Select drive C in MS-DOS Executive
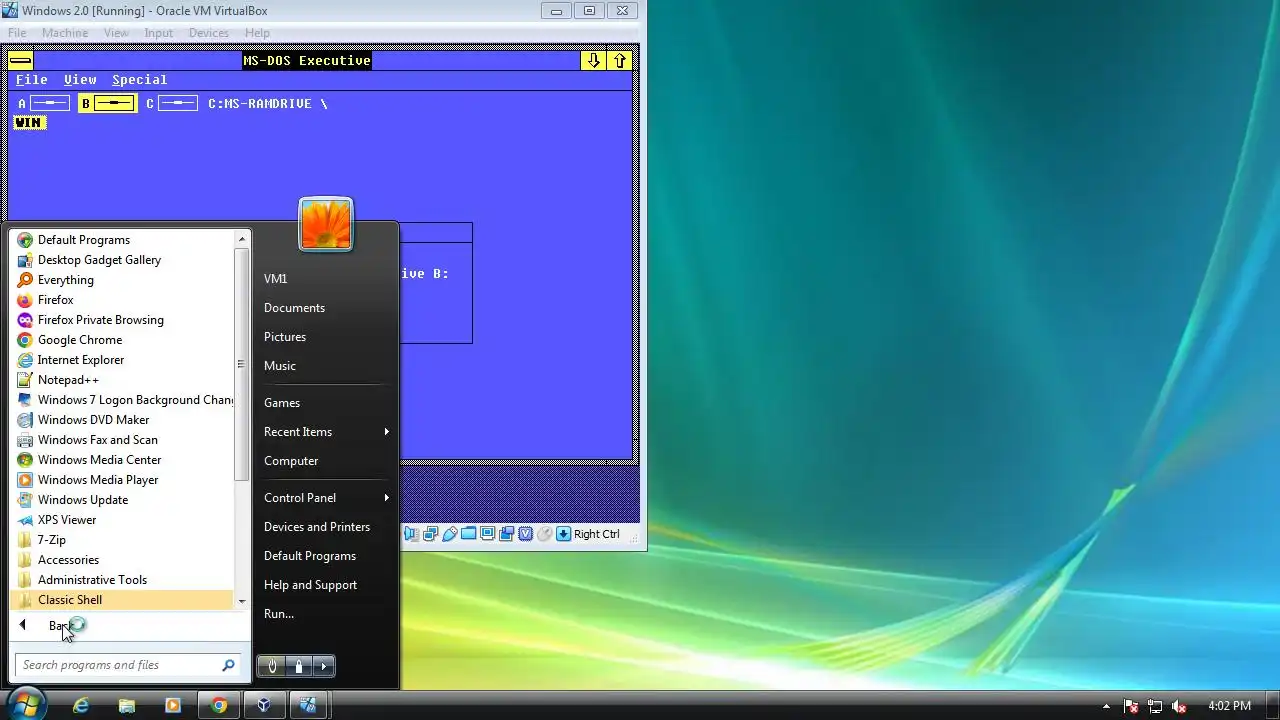Viewport: 1280px width, 720px height. tap(171, 103)
